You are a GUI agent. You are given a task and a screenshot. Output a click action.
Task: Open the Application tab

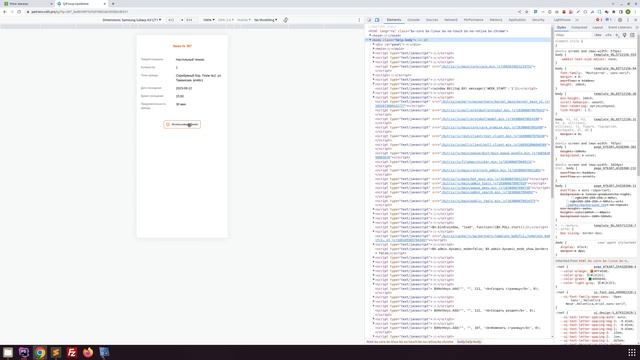pos(517,20)
